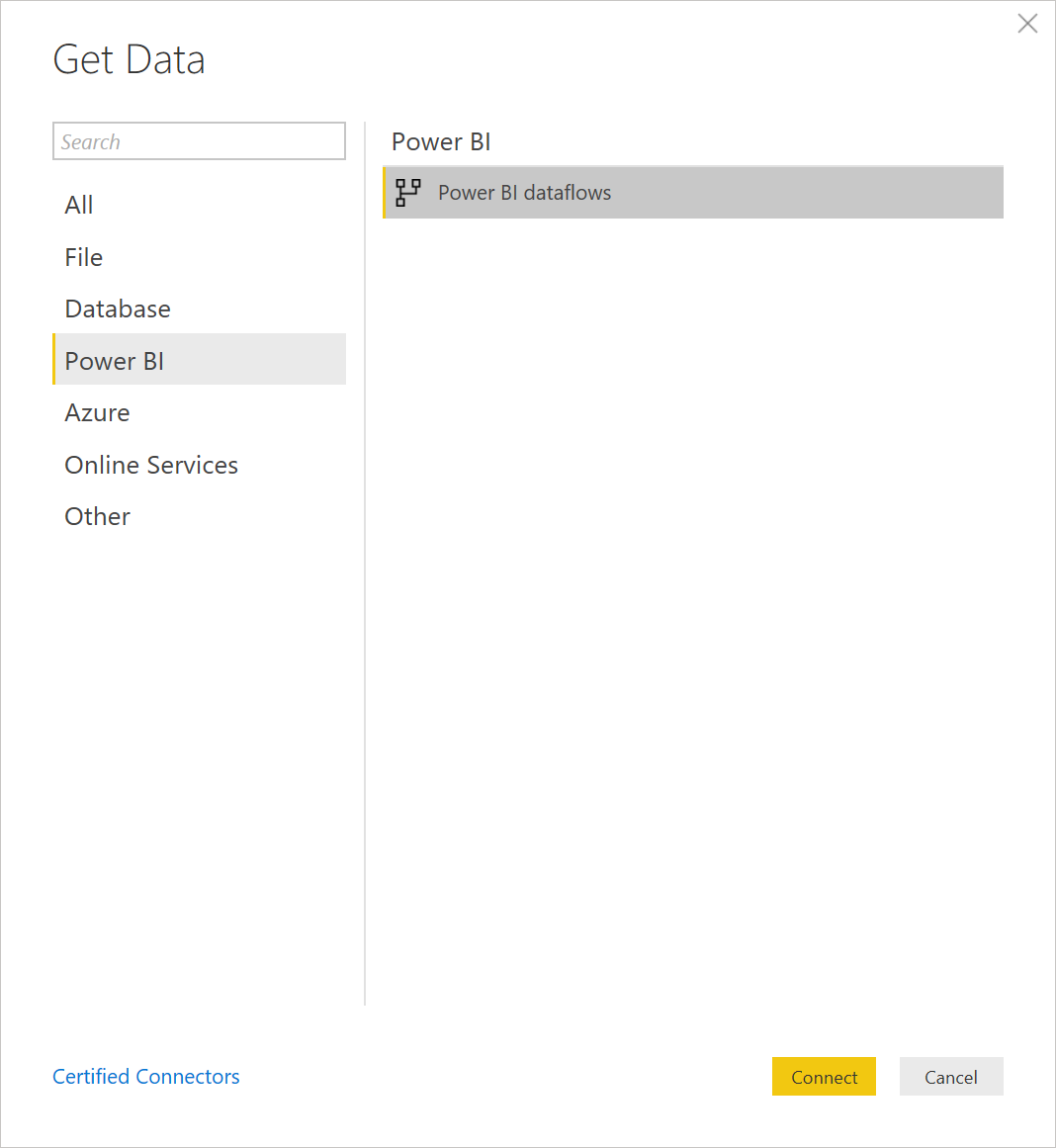Select the Other category
The height and width of the screenshot is (1148, 1056).
pyautogui.click(x=98, y=517)
